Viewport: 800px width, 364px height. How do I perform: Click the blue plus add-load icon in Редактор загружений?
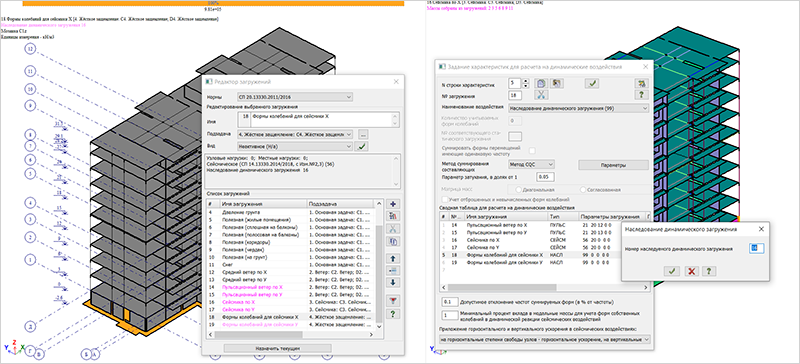393,204
